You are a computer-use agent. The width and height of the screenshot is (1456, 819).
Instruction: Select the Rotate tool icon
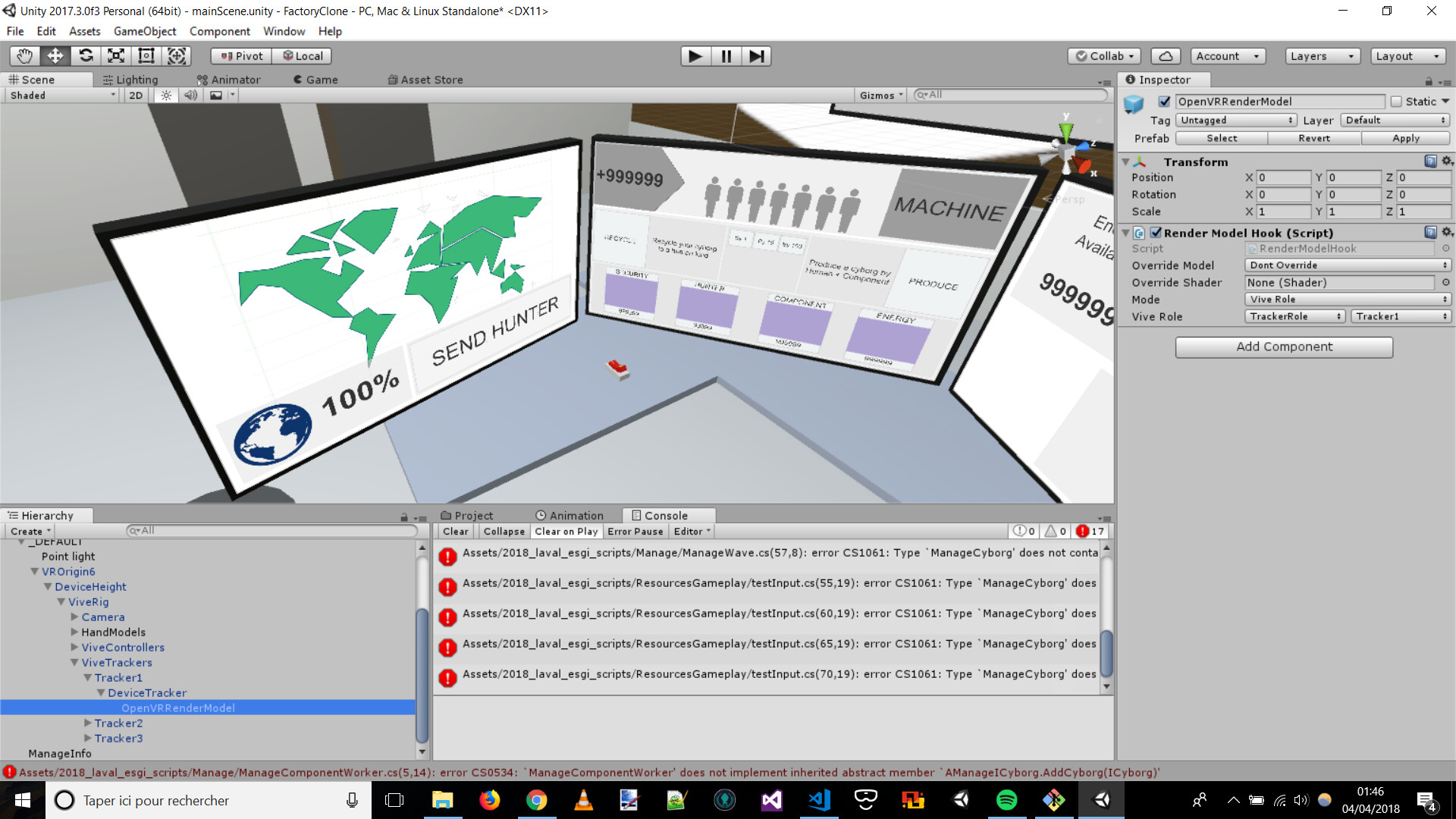[x=86, y=55]
